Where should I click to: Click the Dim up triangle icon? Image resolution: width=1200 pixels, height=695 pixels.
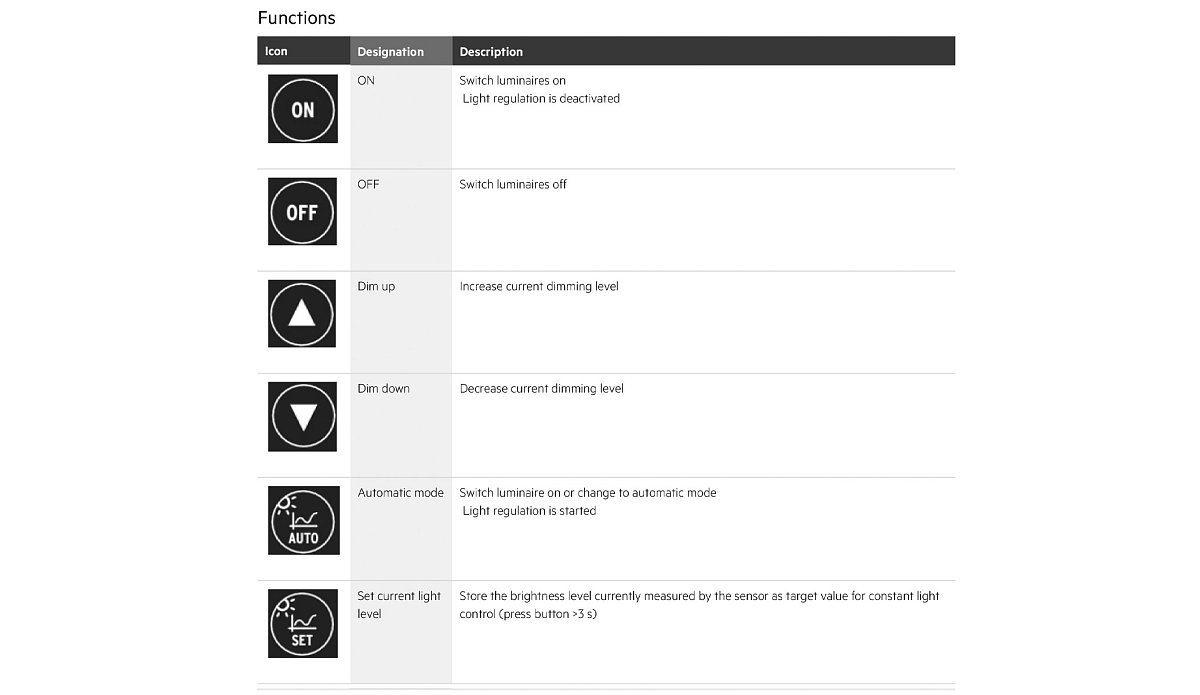tap(302, 314)
